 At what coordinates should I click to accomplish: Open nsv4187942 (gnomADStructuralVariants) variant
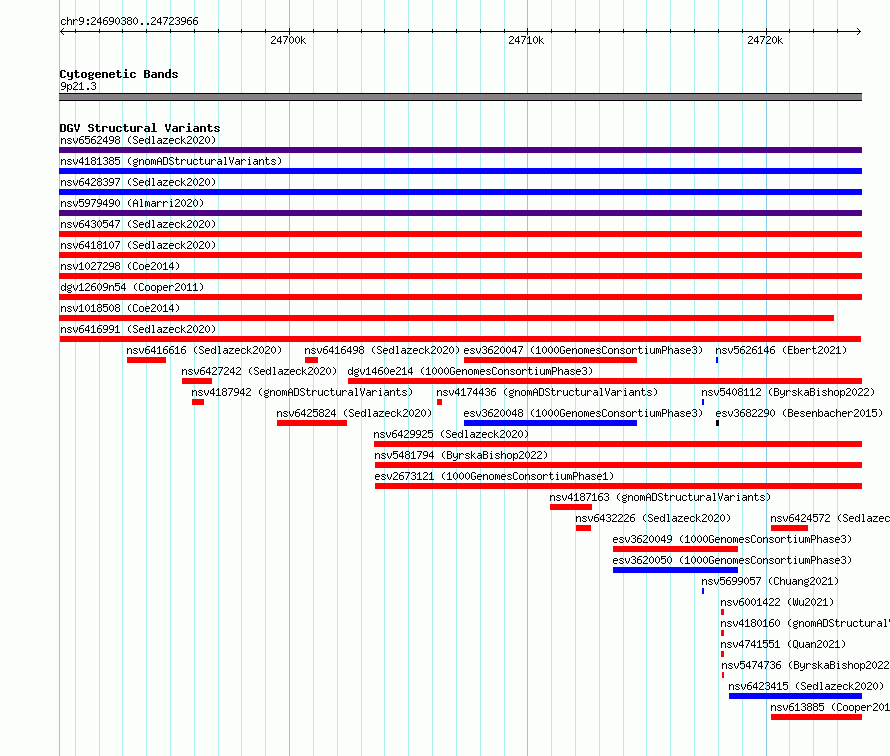[x=302, y=392]
